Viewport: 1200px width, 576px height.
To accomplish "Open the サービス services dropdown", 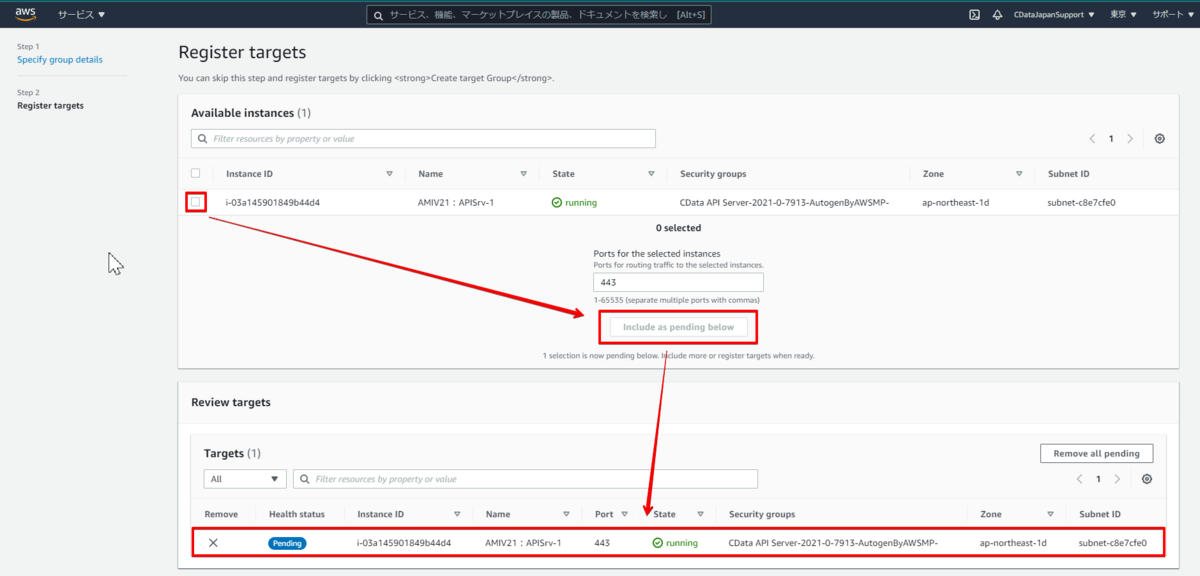I will coord(81,15).
